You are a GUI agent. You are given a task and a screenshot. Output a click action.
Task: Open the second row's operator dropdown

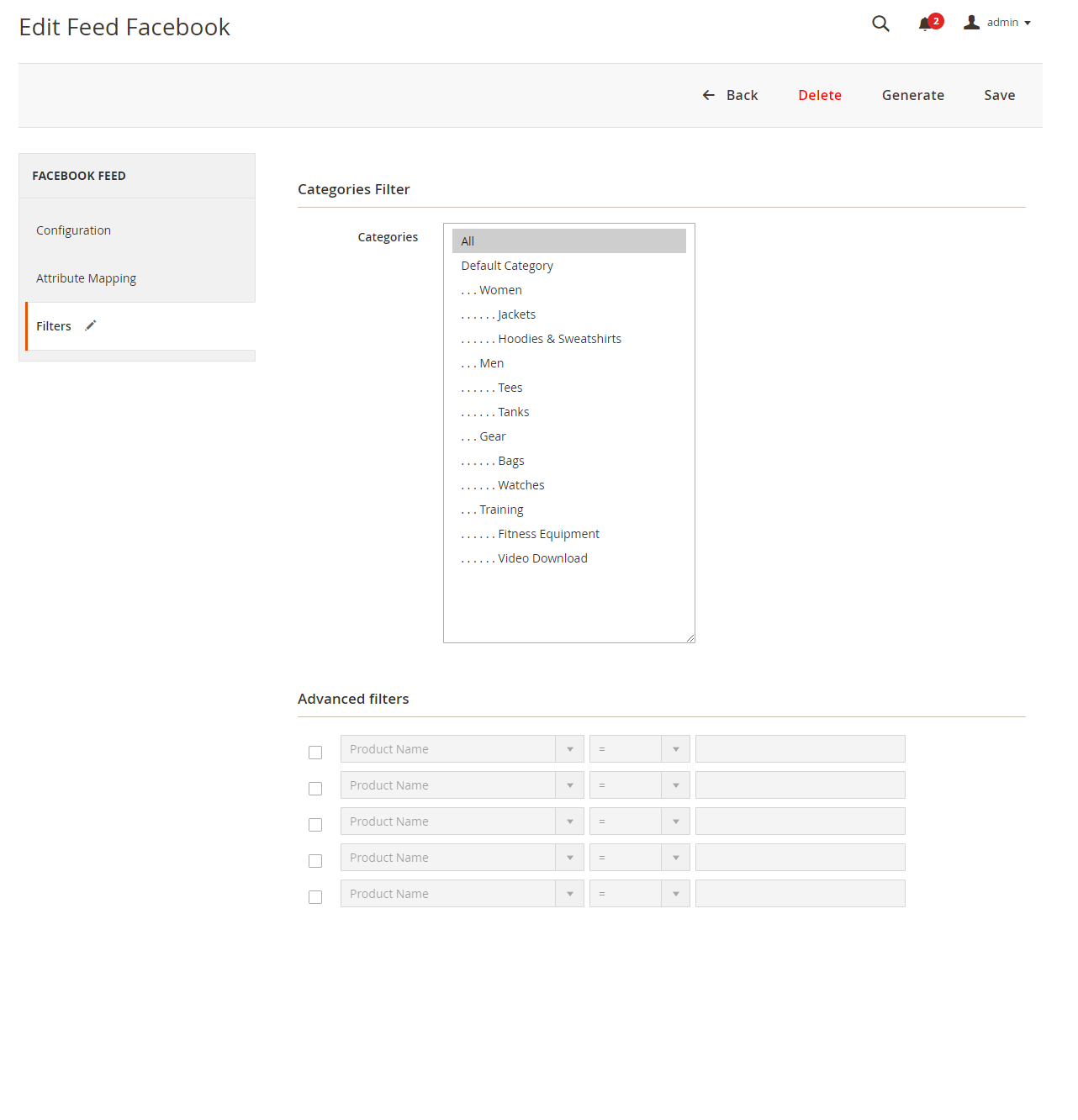pos(639,785)
